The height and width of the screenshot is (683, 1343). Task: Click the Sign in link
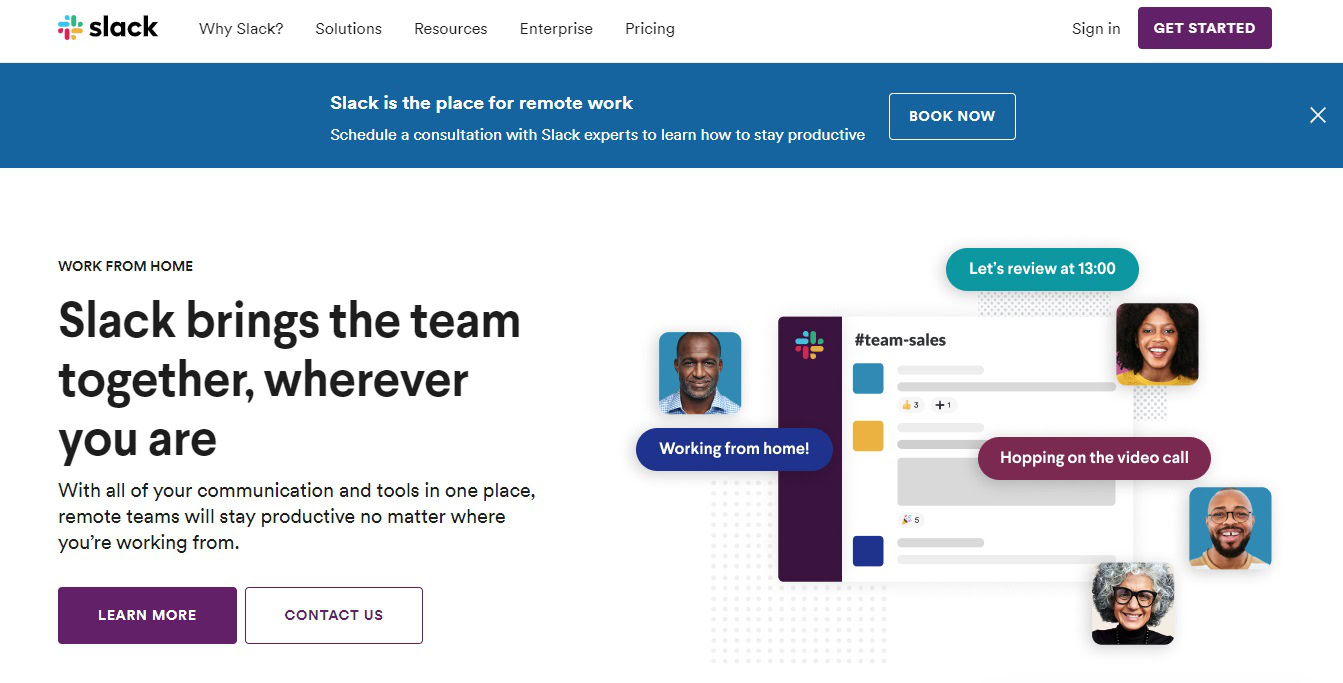click(1096, 29)
